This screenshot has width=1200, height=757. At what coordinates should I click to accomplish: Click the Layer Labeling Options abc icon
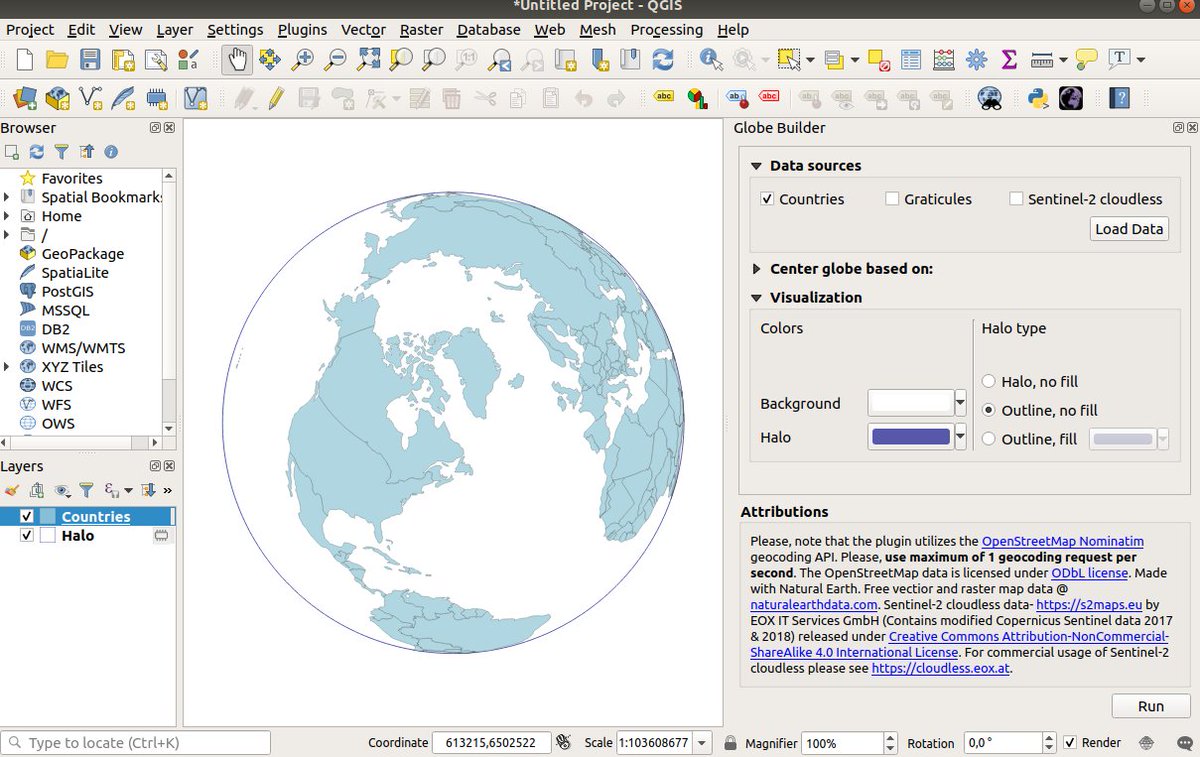pos(664,98)
